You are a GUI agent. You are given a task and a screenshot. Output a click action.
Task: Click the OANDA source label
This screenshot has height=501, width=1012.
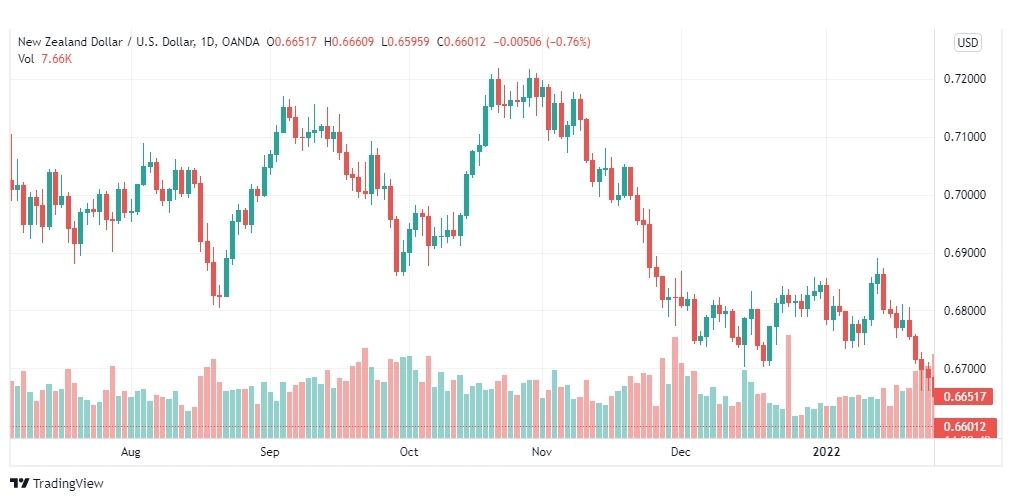click(240, 42)
